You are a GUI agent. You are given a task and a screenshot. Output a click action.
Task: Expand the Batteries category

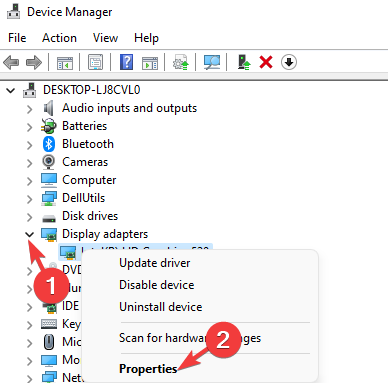(x=30, y=127)
